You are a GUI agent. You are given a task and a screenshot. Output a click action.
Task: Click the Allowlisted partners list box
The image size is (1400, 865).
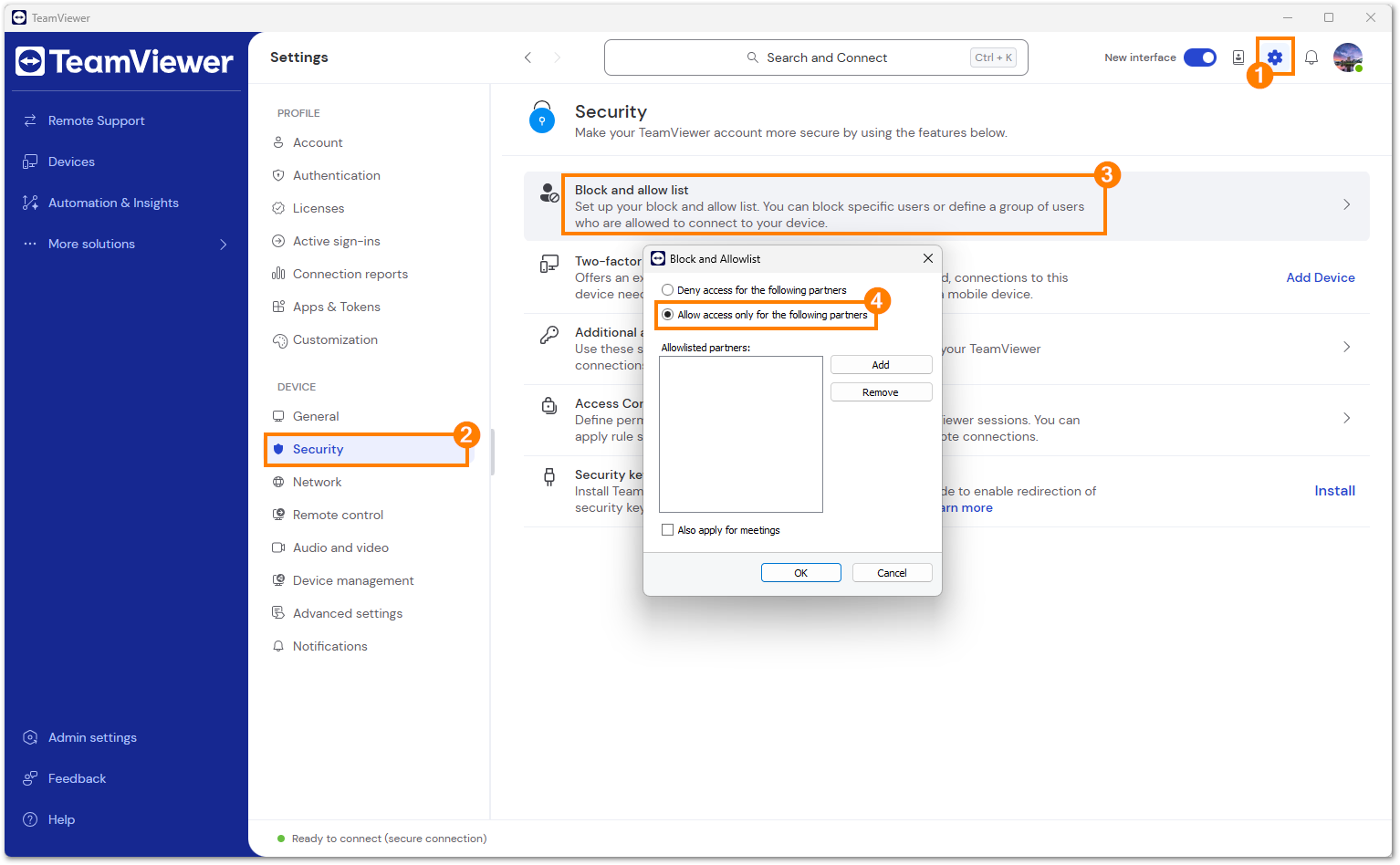click(x=741, y=434)
